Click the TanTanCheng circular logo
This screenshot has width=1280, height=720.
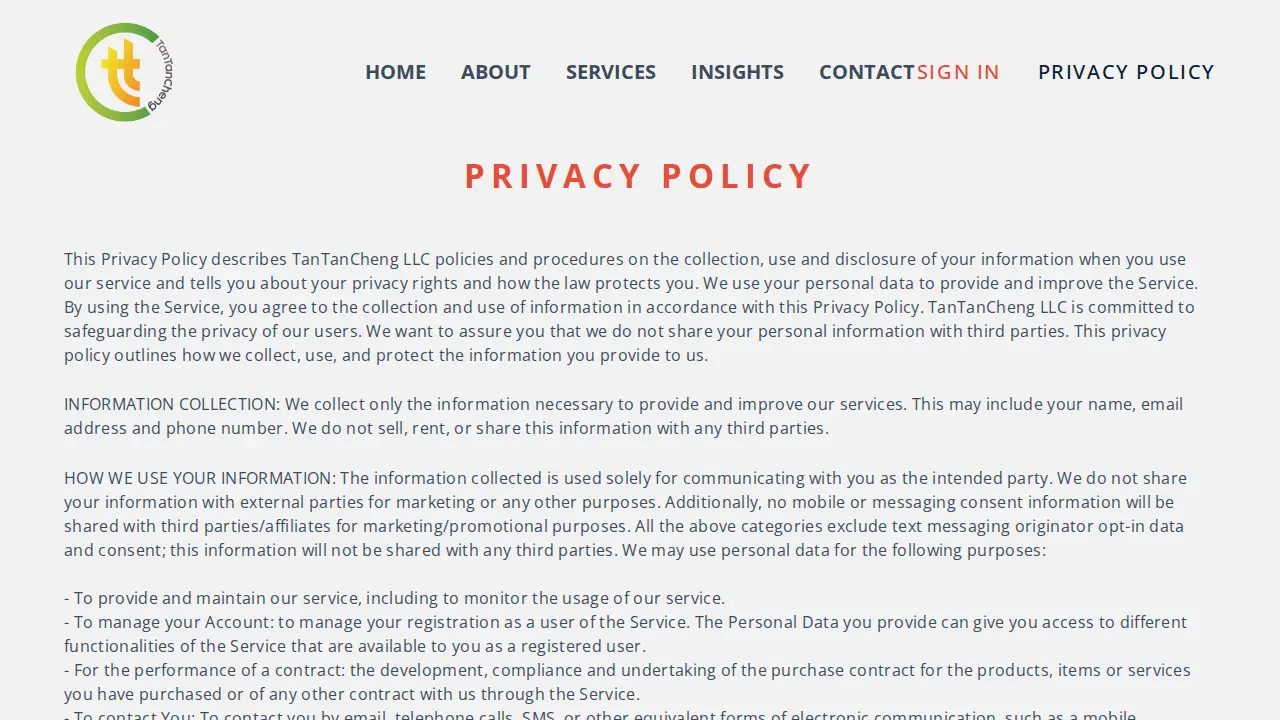(x=125, y=72)
